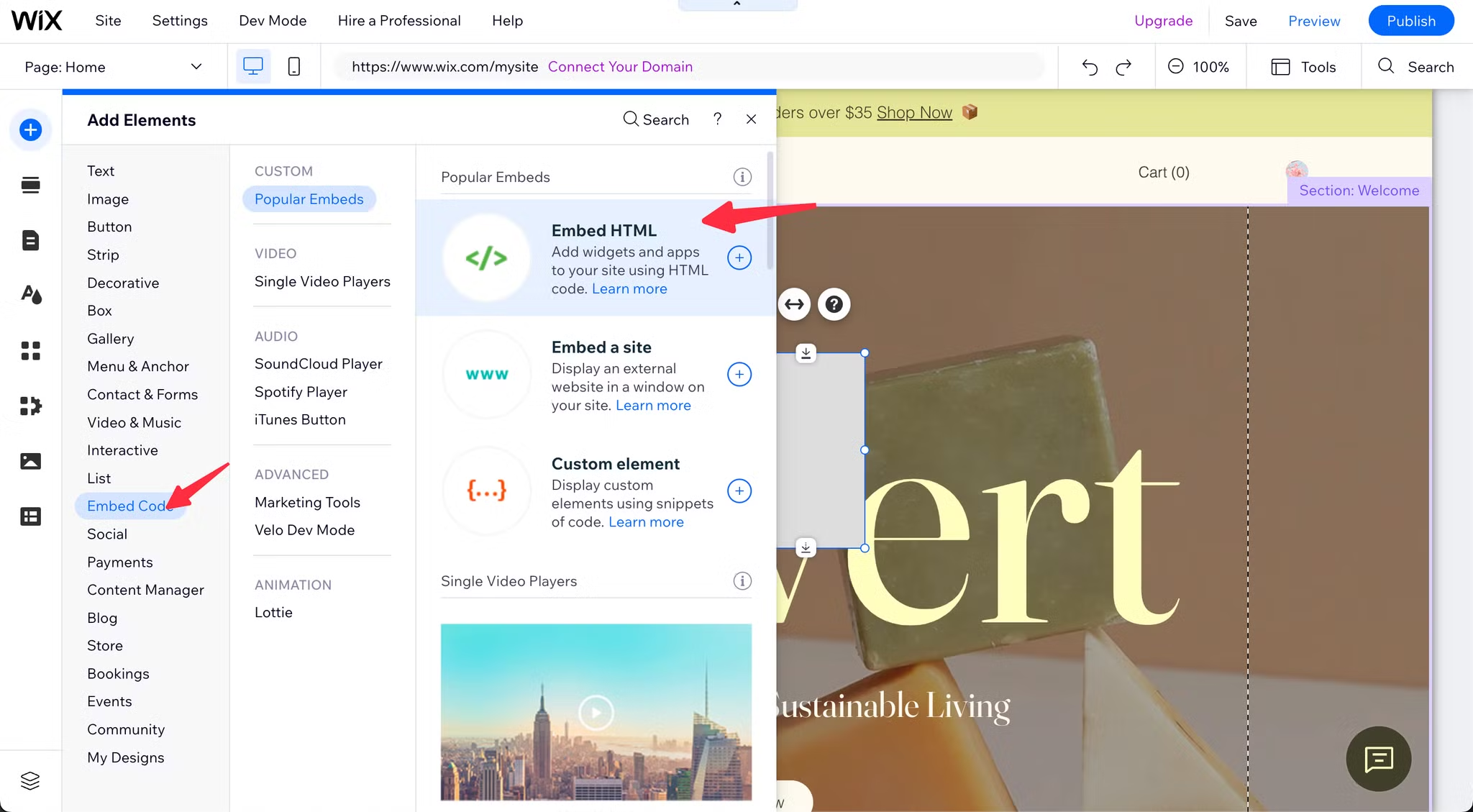
Task: Open the Site Design icon in sidebar
Action: click(30, 295)
